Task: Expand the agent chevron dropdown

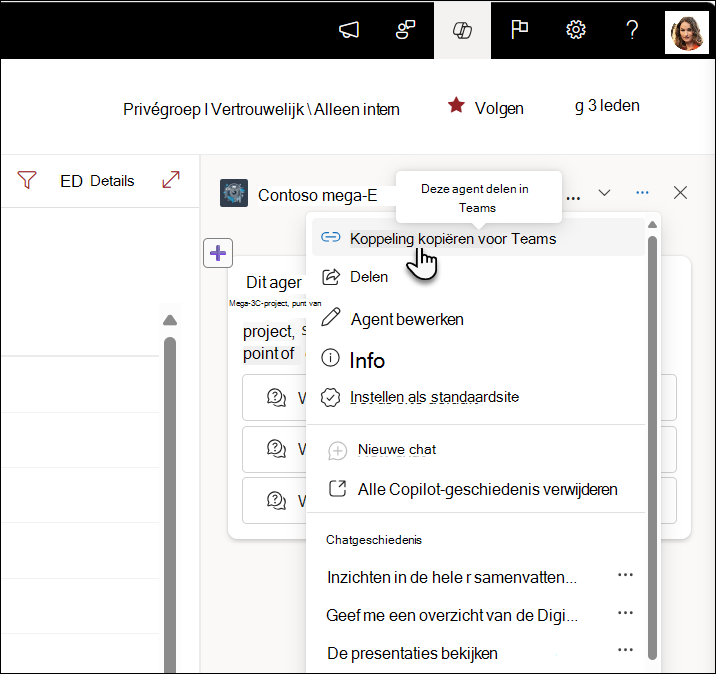Action: pos(605,193)
